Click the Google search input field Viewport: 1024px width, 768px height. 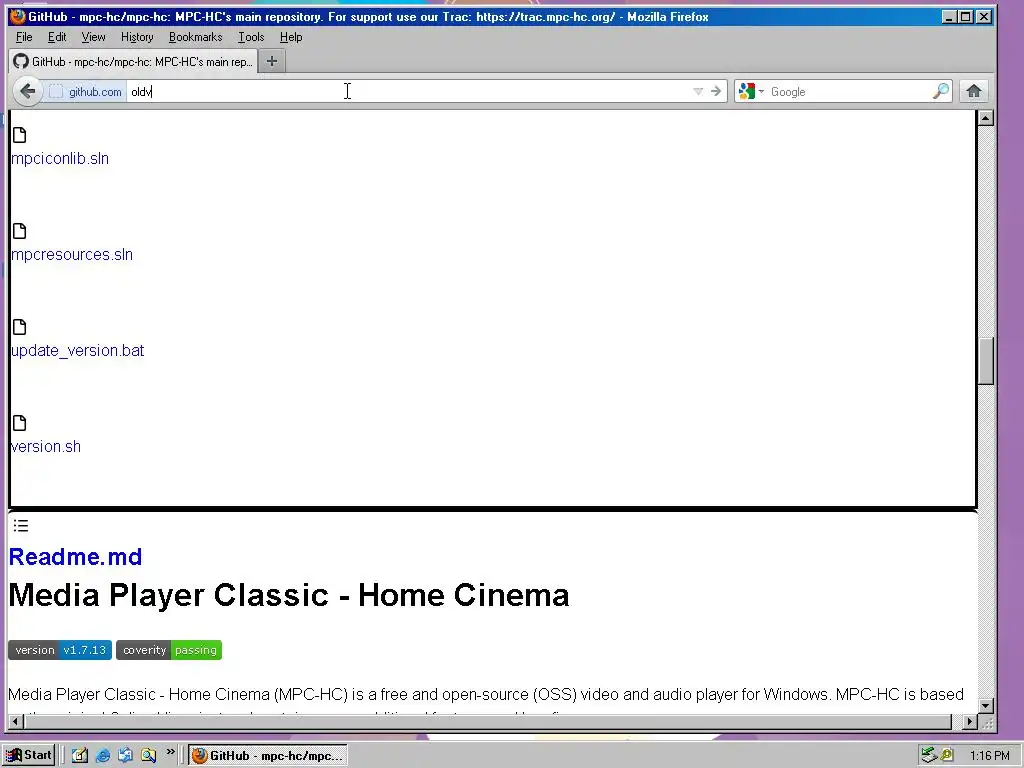click(x=849, y=92)
